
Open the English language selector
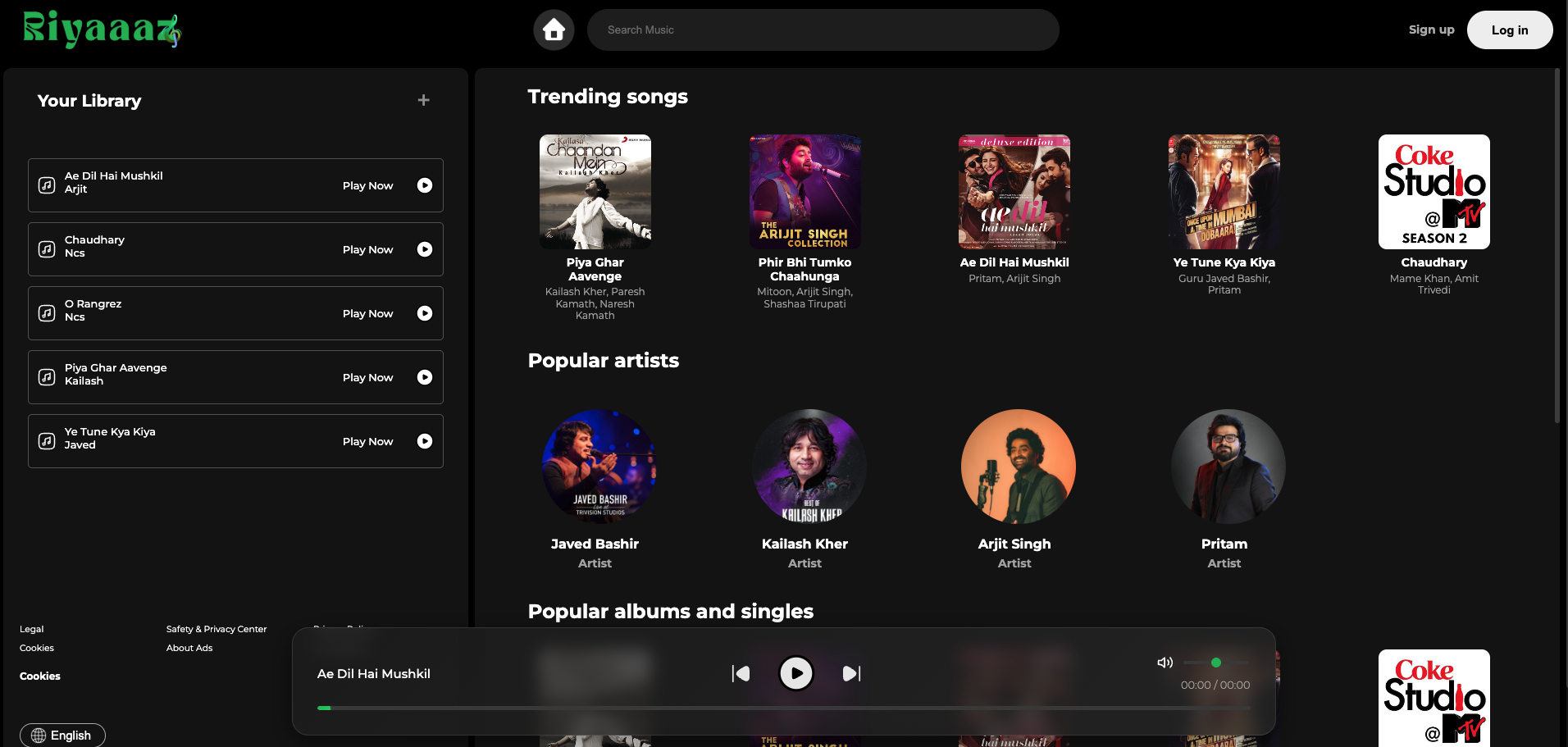62,736
